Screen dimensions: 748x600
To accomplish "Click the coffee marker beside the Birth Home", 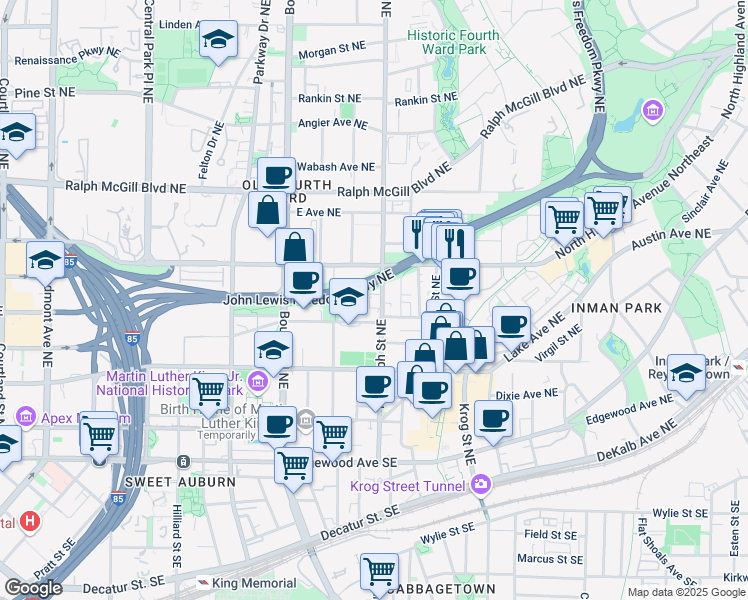I will click(277, 426).
